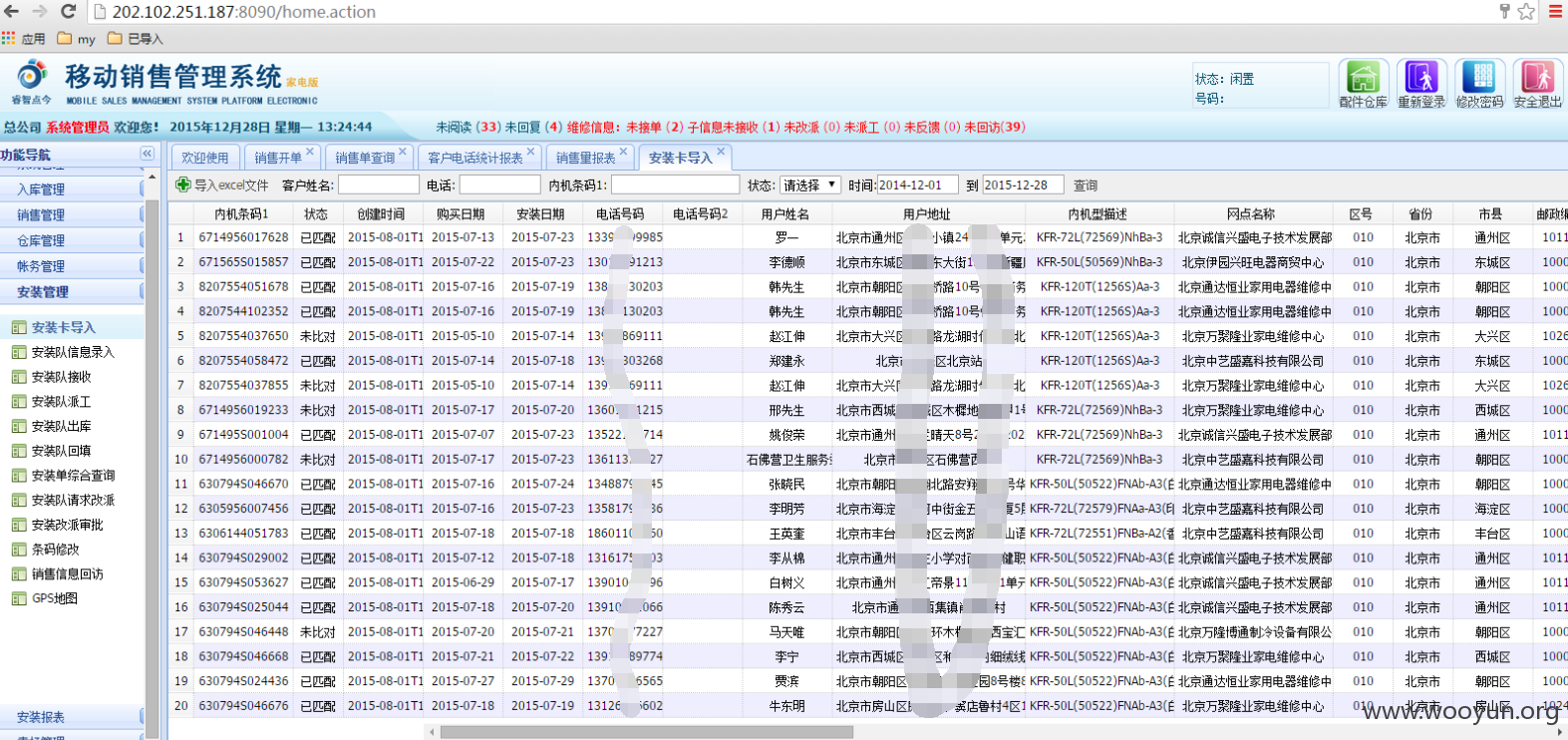Collapse the 安装管理 accordion section
The height and width of the screenshot is (740, 1568).
[72, 292]
